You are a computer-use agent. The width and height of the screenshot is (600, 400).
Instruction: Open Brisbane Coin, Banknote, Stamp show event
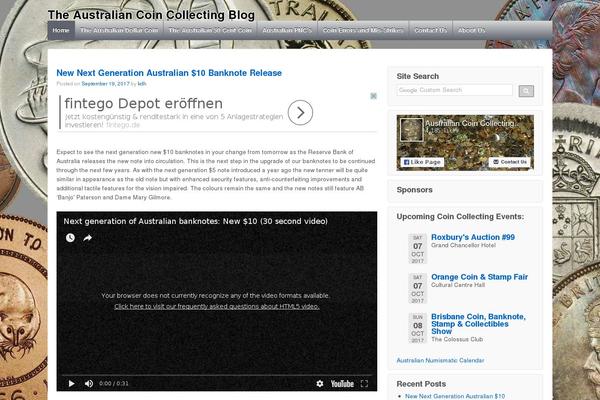478,324
